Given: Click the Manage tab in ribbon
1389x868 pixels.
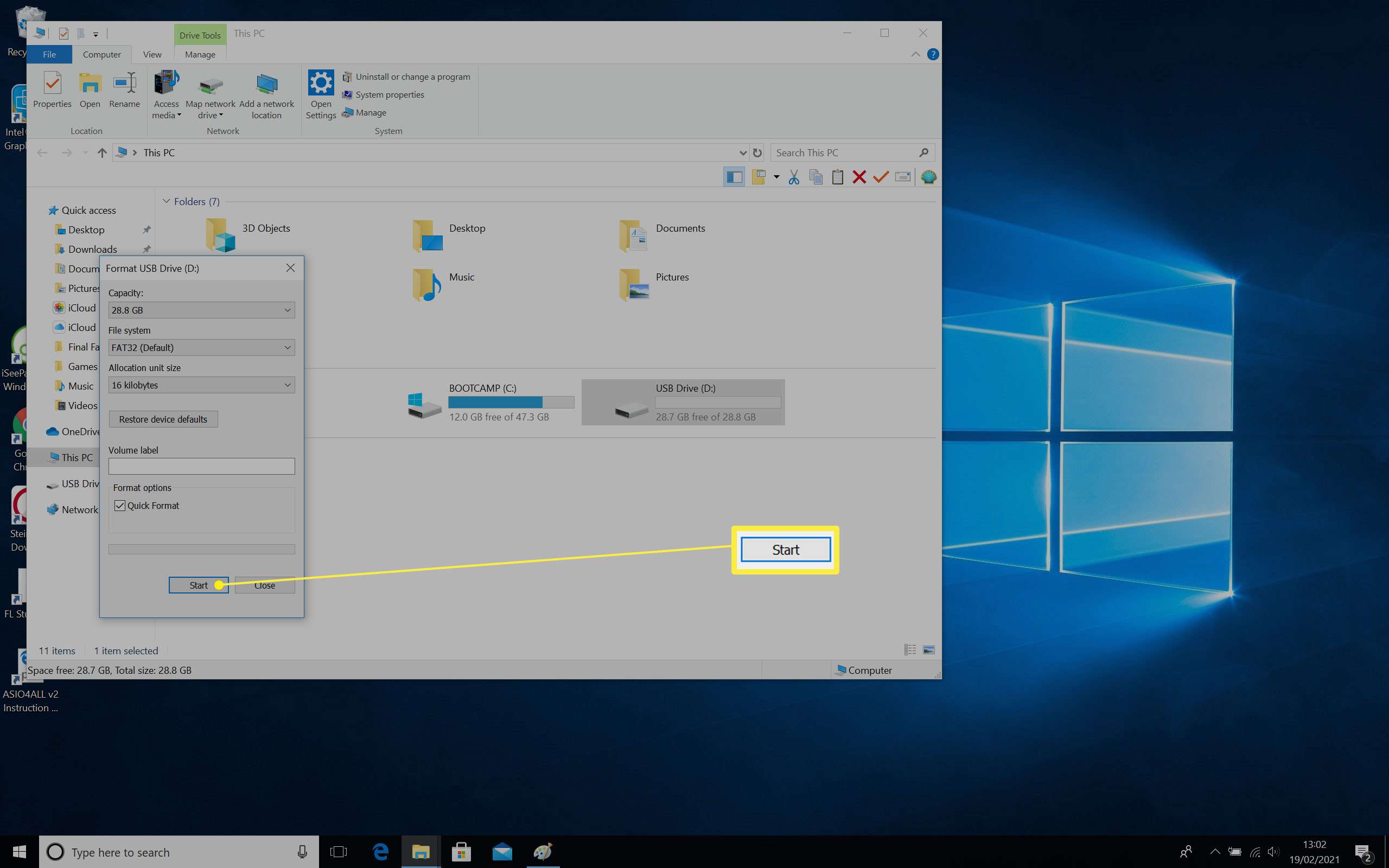Looking at the screenshot, I should 199,54.
